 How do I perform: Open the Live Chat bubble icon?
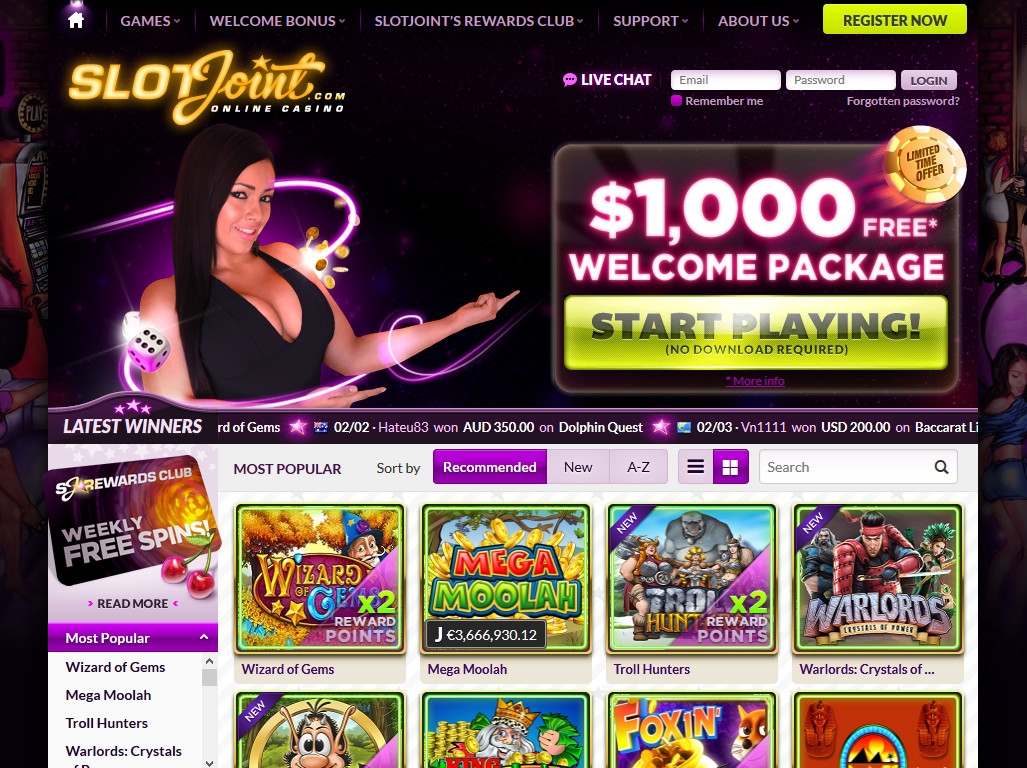click(x=569, y=80)
